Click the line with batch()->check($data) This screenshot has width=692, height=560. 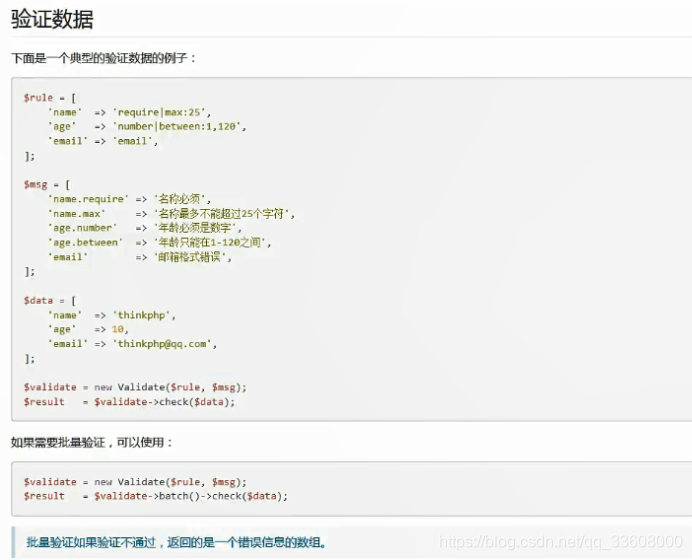click(156, 496)
